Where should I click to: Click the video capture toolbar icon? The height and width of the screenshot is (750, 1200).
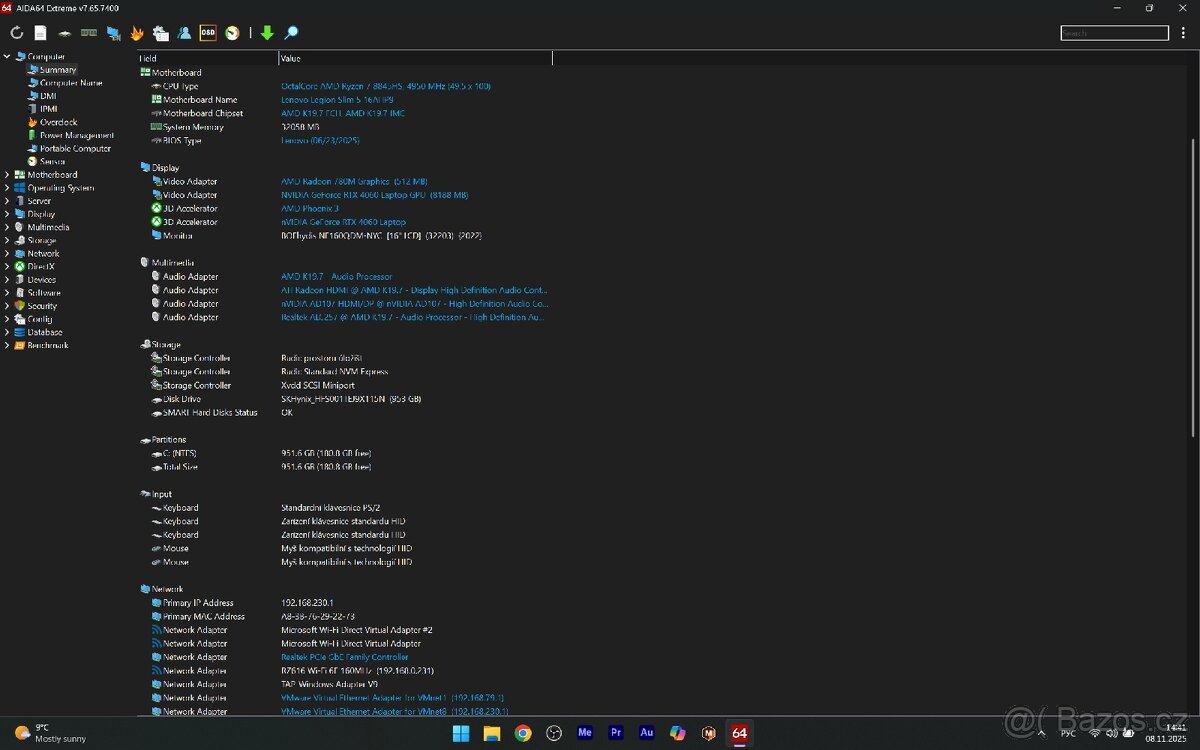[x=113, y=33]
